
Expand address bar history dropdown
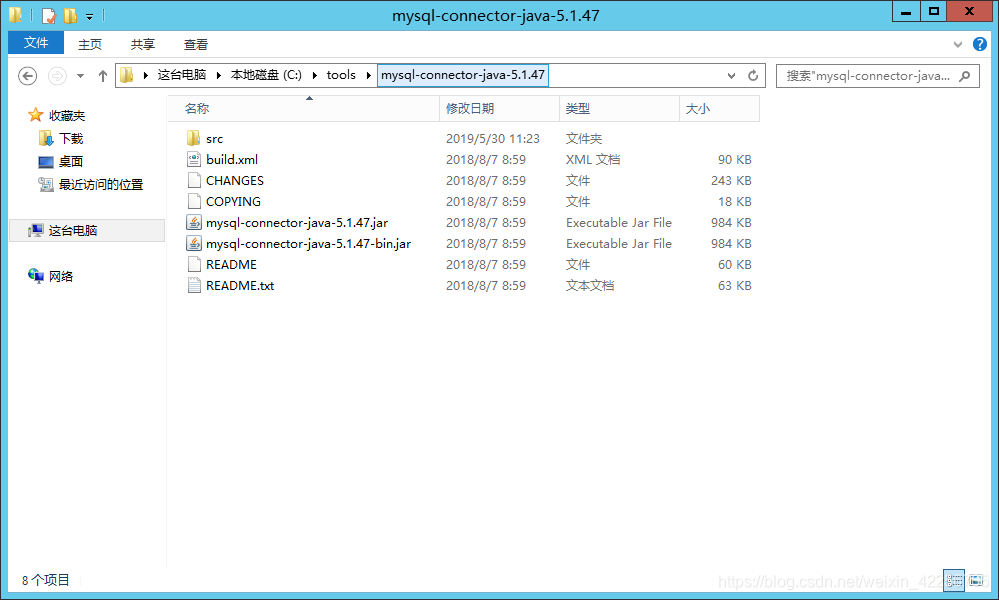[x=731, y=76]
